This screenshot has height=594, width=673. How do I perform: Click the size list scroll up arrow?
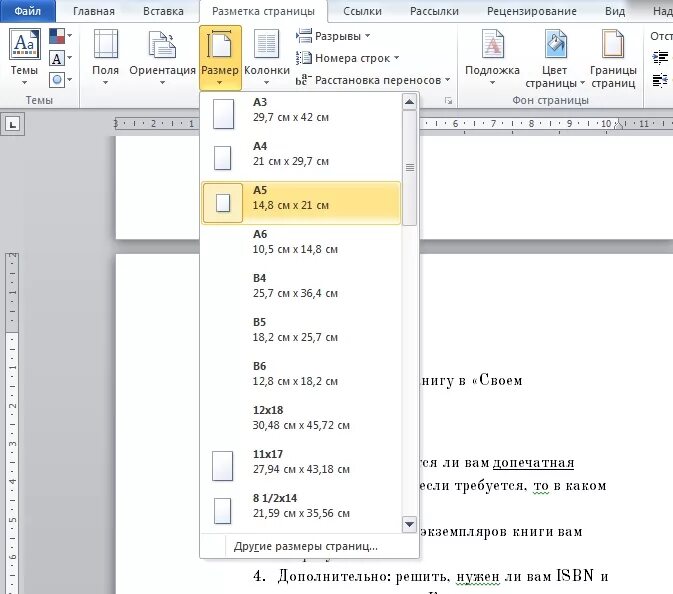pyautogui.click(x=409, y=102)
